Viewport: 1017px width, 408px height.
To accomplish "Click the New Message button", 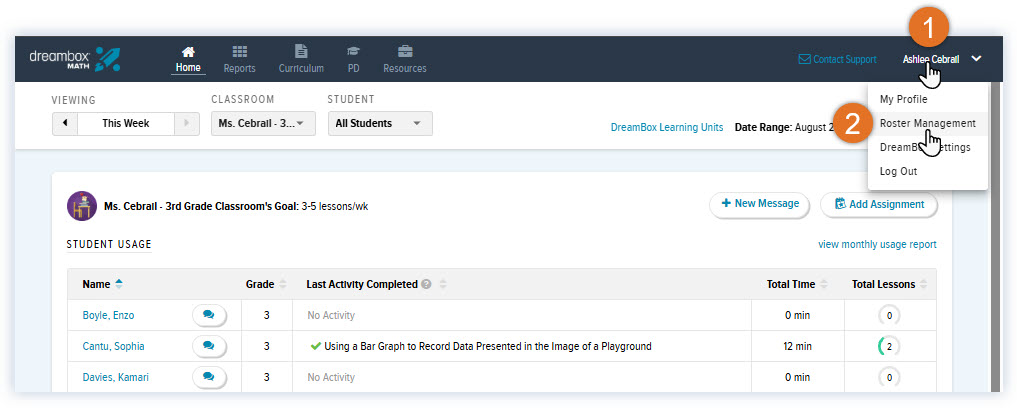I will [760, 204].
